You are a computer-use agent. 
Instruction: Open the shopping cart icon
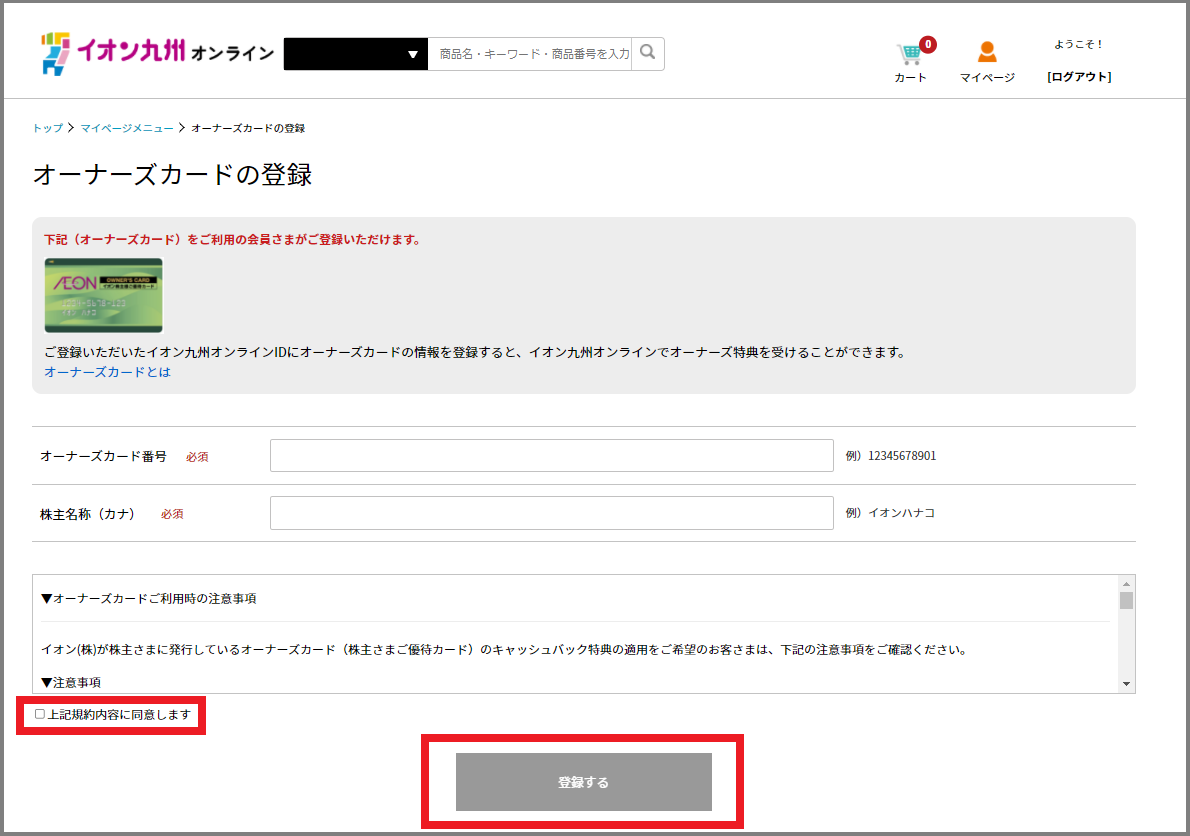click(911, 60)
